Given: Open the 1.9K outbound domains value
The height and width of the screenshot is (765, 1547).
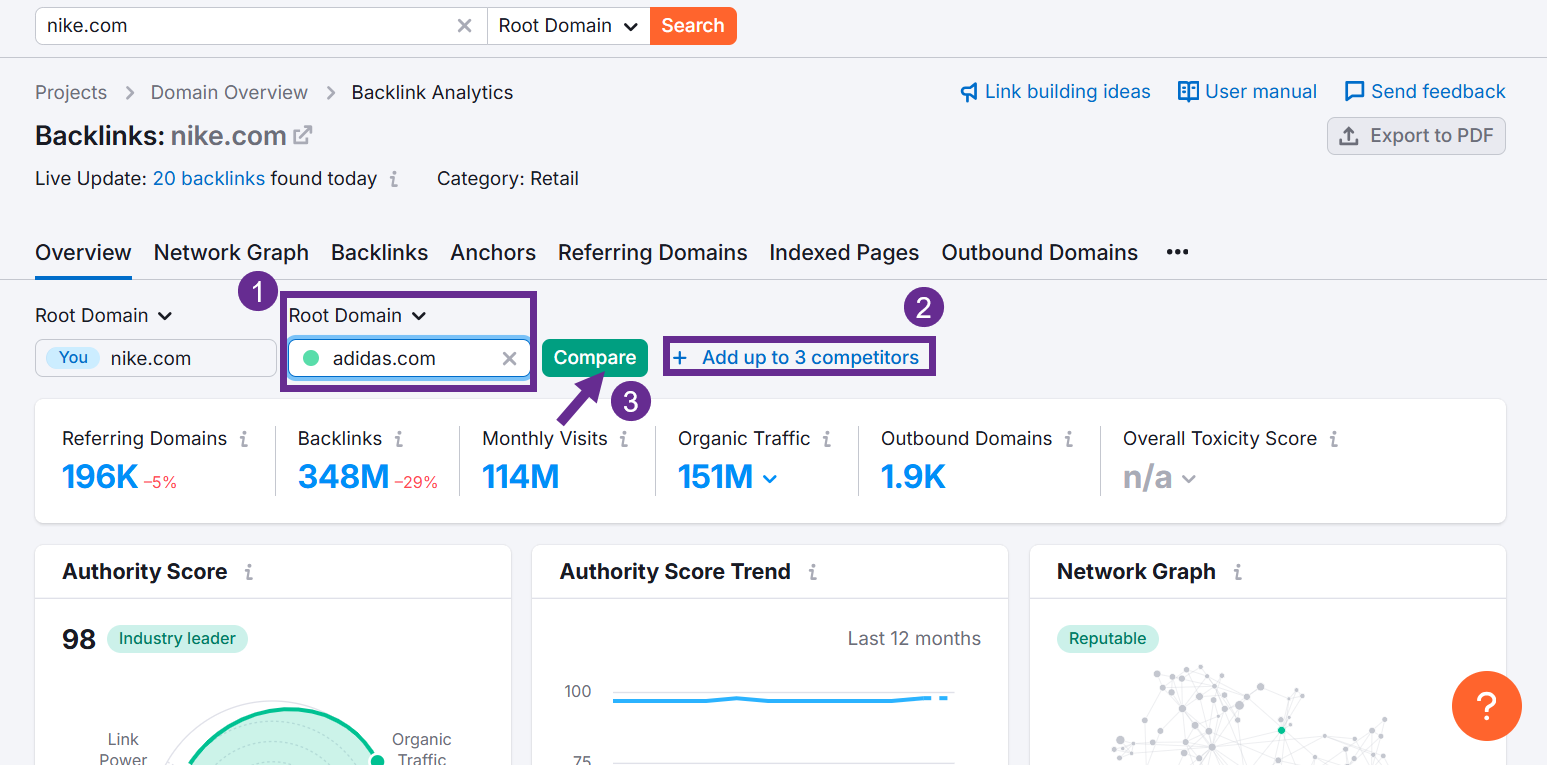Looking at the screenshot, I should [913, 477].
